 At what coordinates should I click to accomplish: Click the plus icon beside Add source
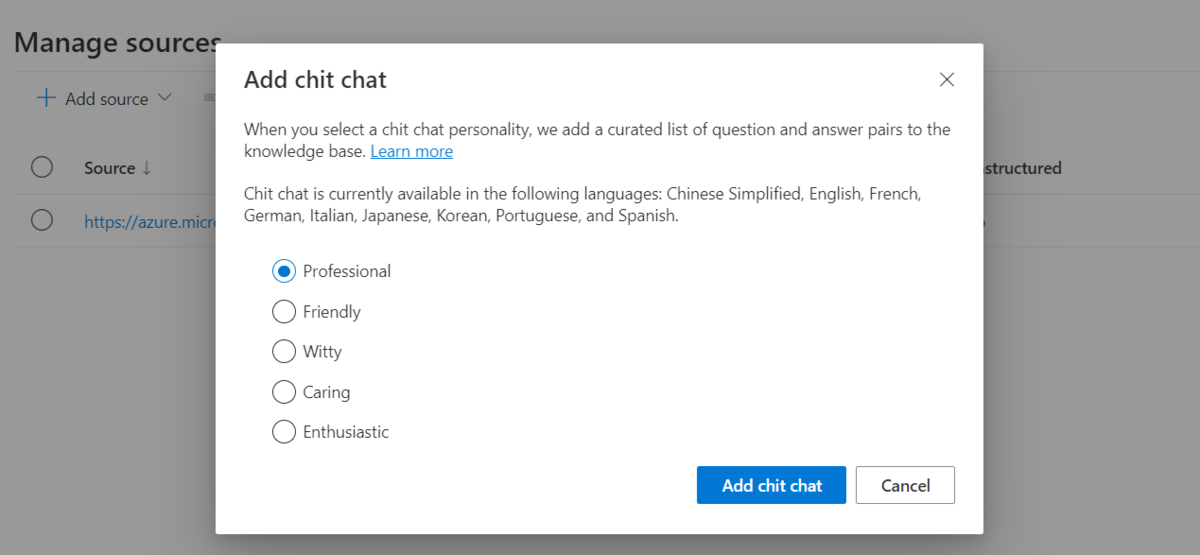46,98
